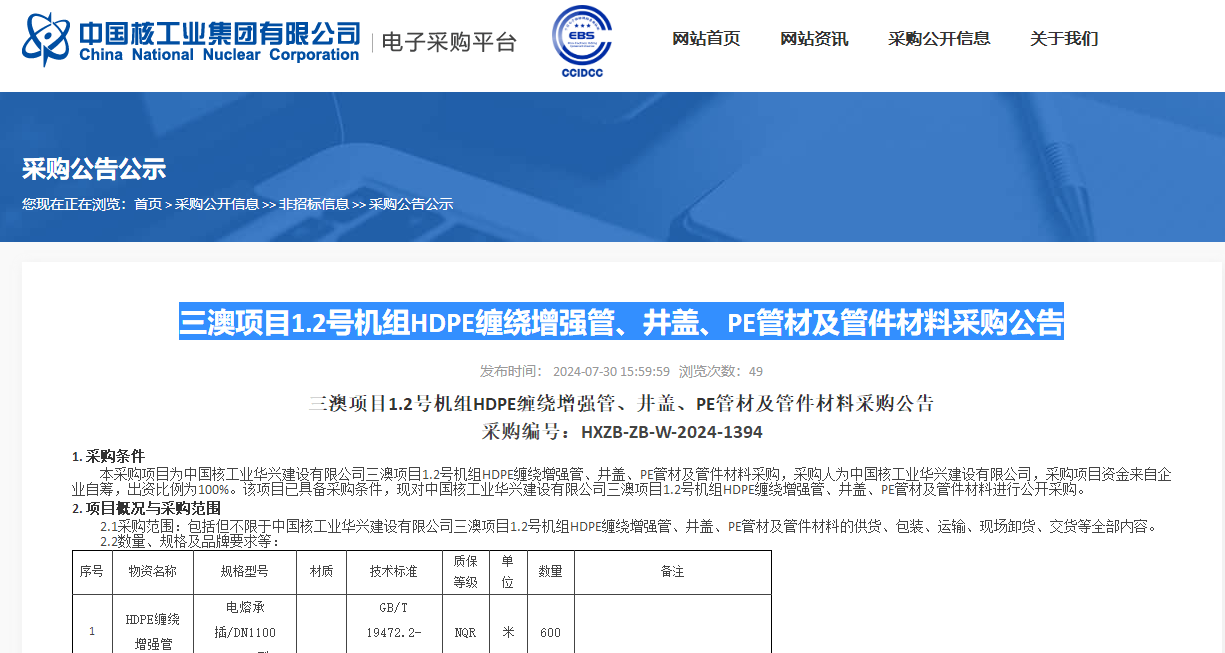Click the large 采购公告公示 banner heading
The image size is (1225, 653).
click(94, 169)
